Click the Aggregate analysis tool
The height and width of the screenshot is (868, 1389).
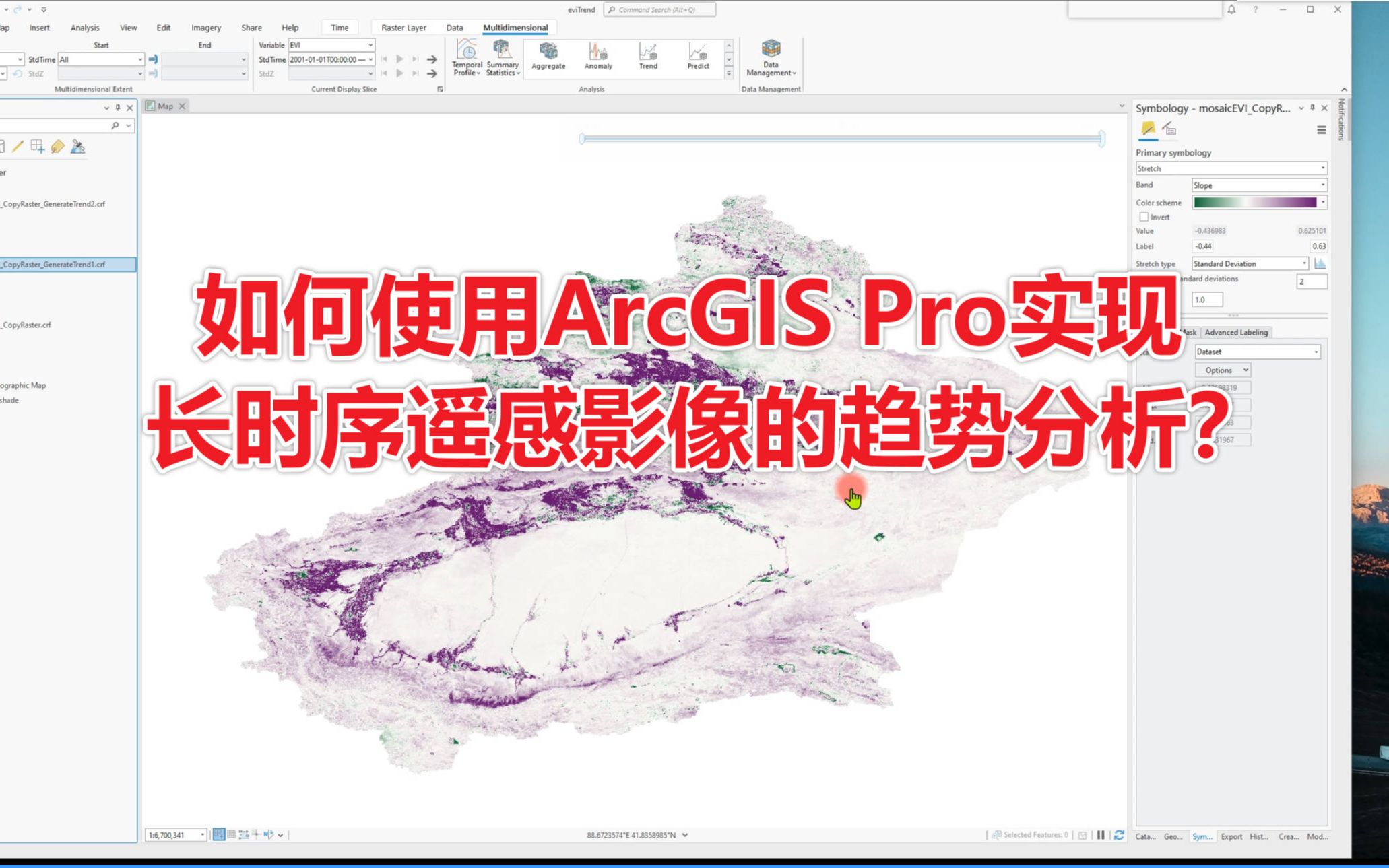[x=548, y=57]
